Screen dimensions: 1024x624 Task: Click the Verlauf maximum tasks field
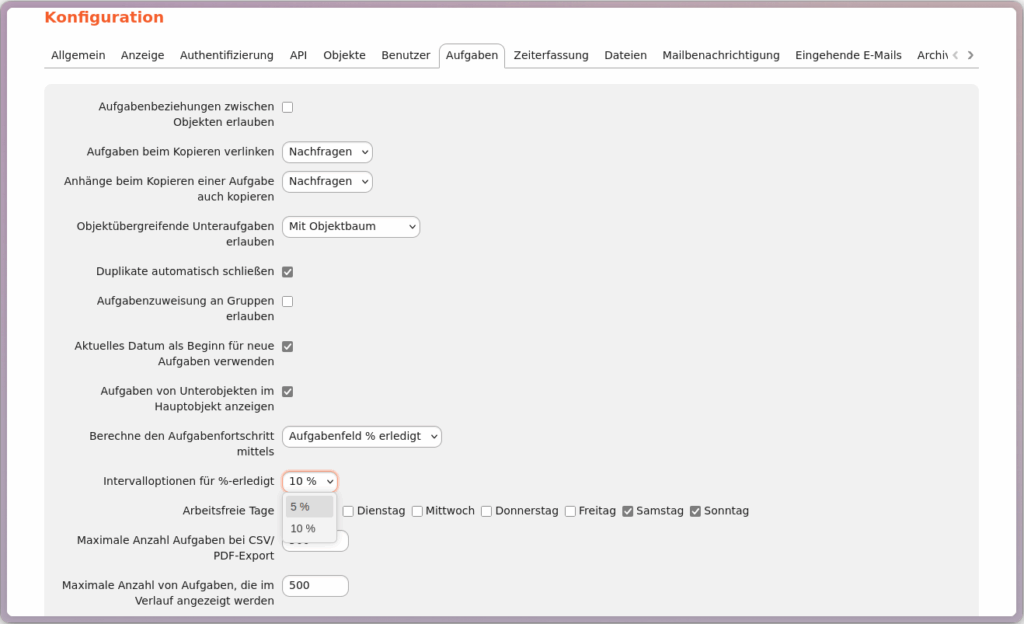point(315,586)
